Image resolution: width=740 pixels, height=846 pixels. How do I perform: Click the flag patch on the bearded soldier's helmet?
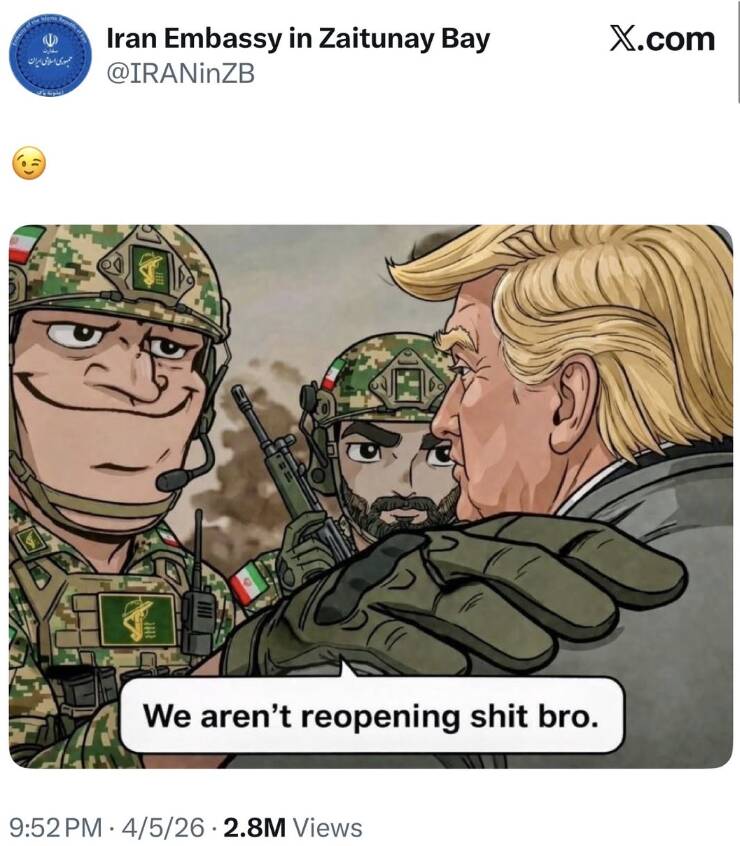click(333, 374)
